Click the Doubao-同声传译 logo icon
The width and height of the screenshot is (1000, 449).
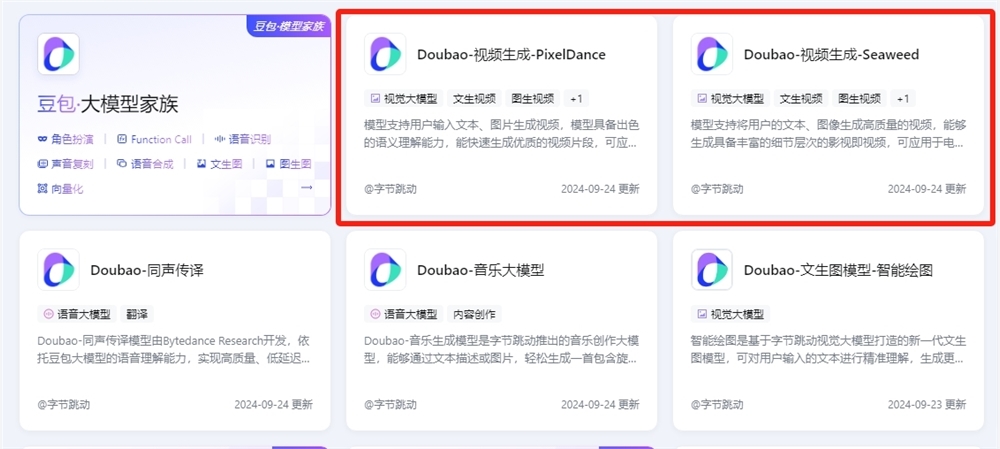click(x=59, y=270)
